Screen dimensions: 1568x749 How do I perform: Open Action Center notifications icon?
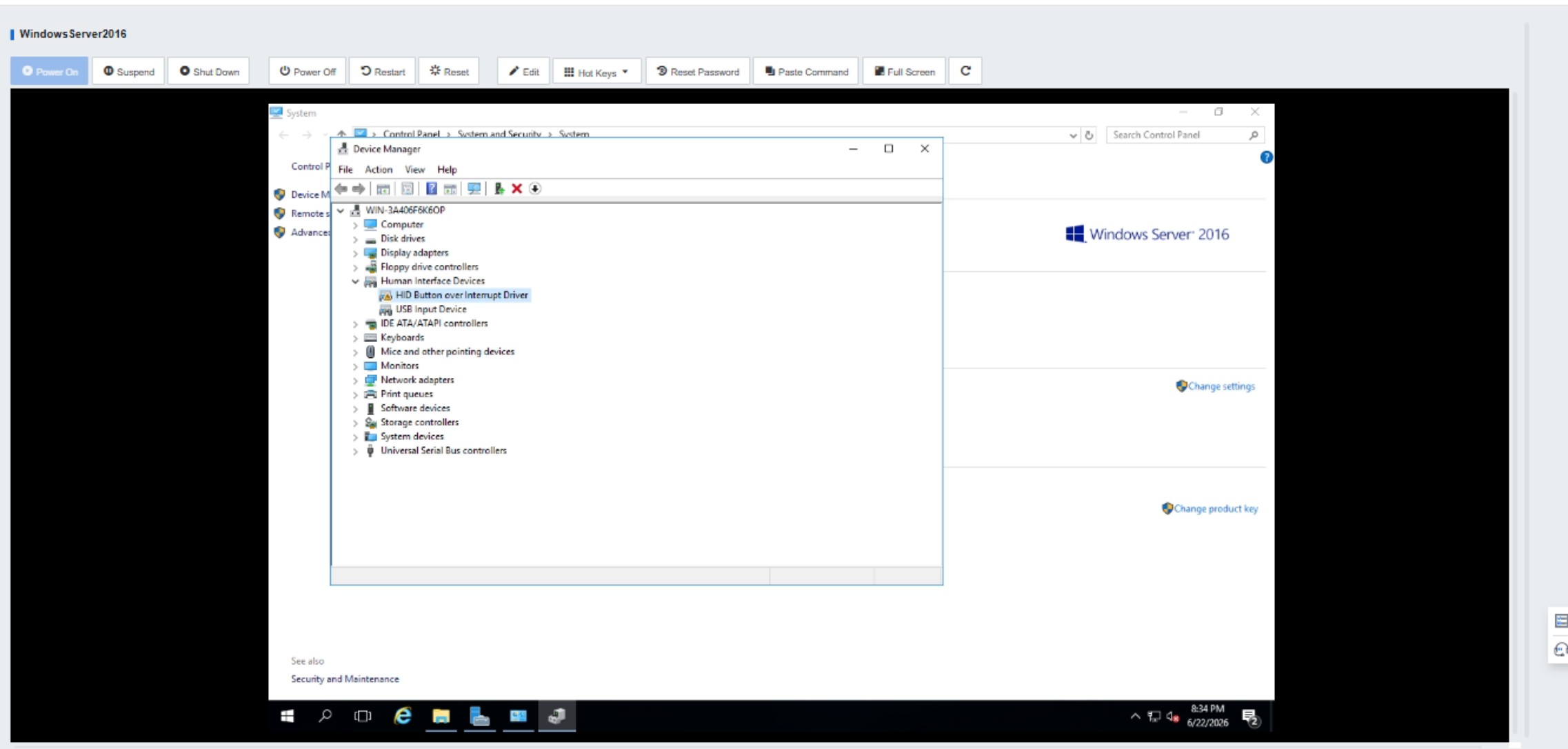click(x=1252, y=718)
